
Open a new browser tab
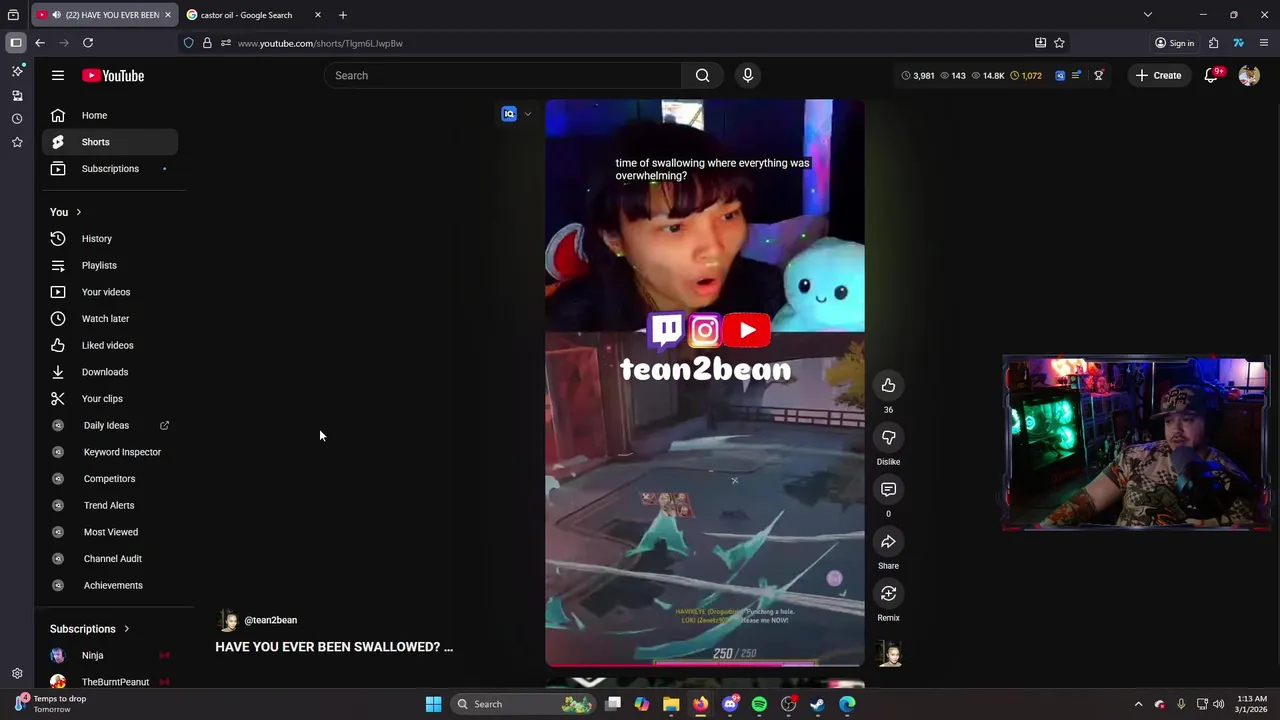tap(343, 15)
